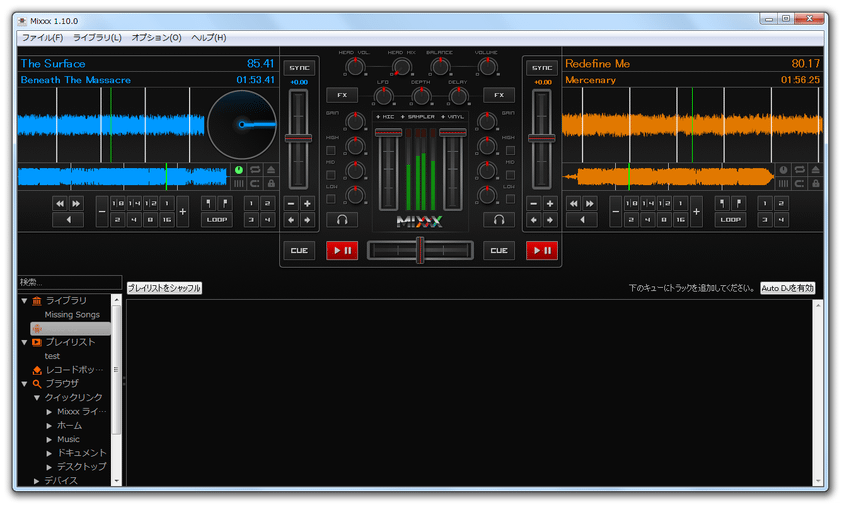Viewport: 844px width, 505px height.
Task: Click the Auto DJを有効 button
Action: point(787,288)
